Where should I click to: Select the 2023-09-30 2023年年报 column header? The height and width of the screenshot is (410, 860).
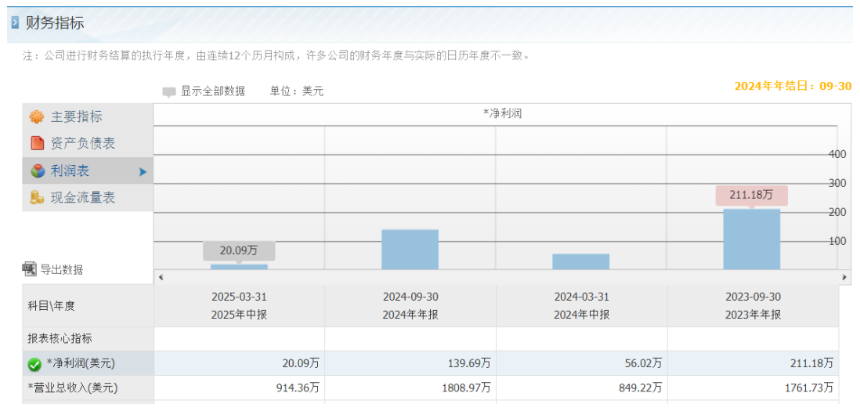click(753, 306)
